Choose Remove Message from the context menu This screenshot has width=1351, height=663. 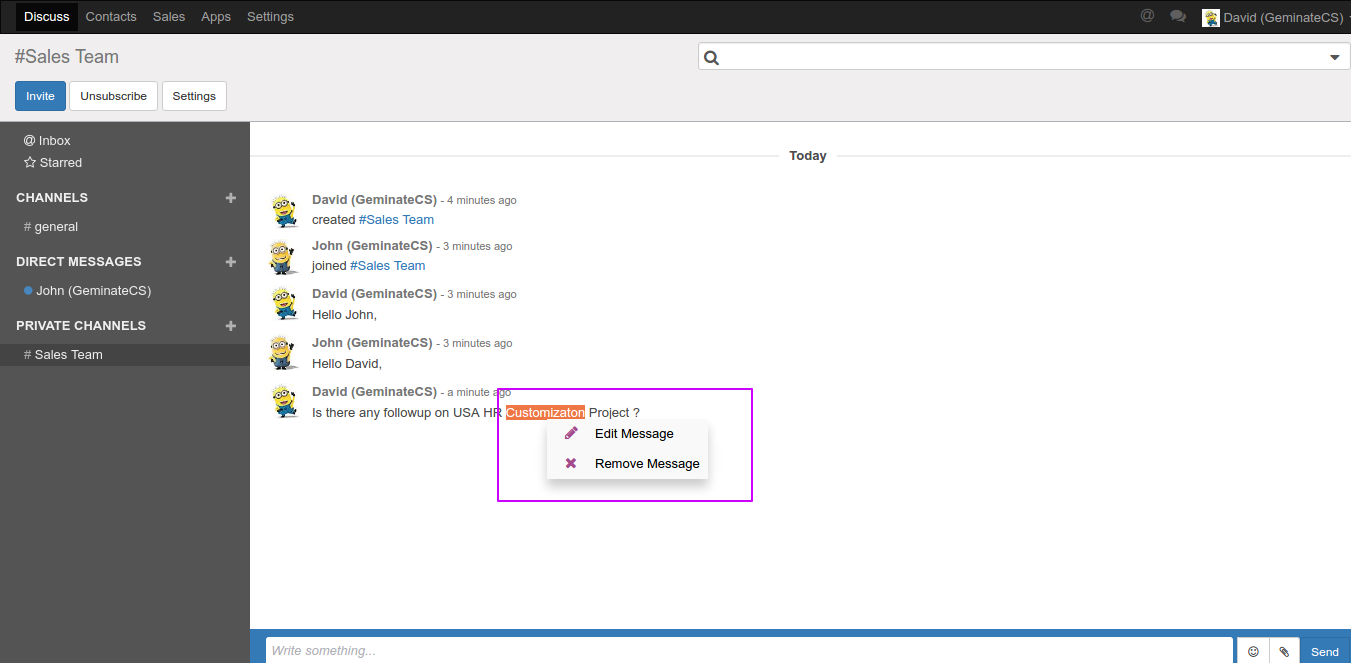point(627,464)
